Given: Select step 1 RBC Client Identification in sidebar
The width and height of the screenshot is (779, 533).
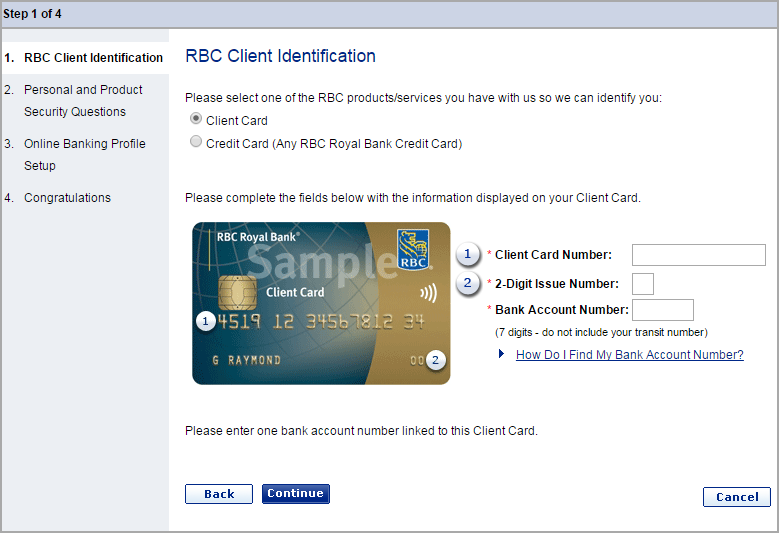Looking at the screenshot, I should (93, 58).
